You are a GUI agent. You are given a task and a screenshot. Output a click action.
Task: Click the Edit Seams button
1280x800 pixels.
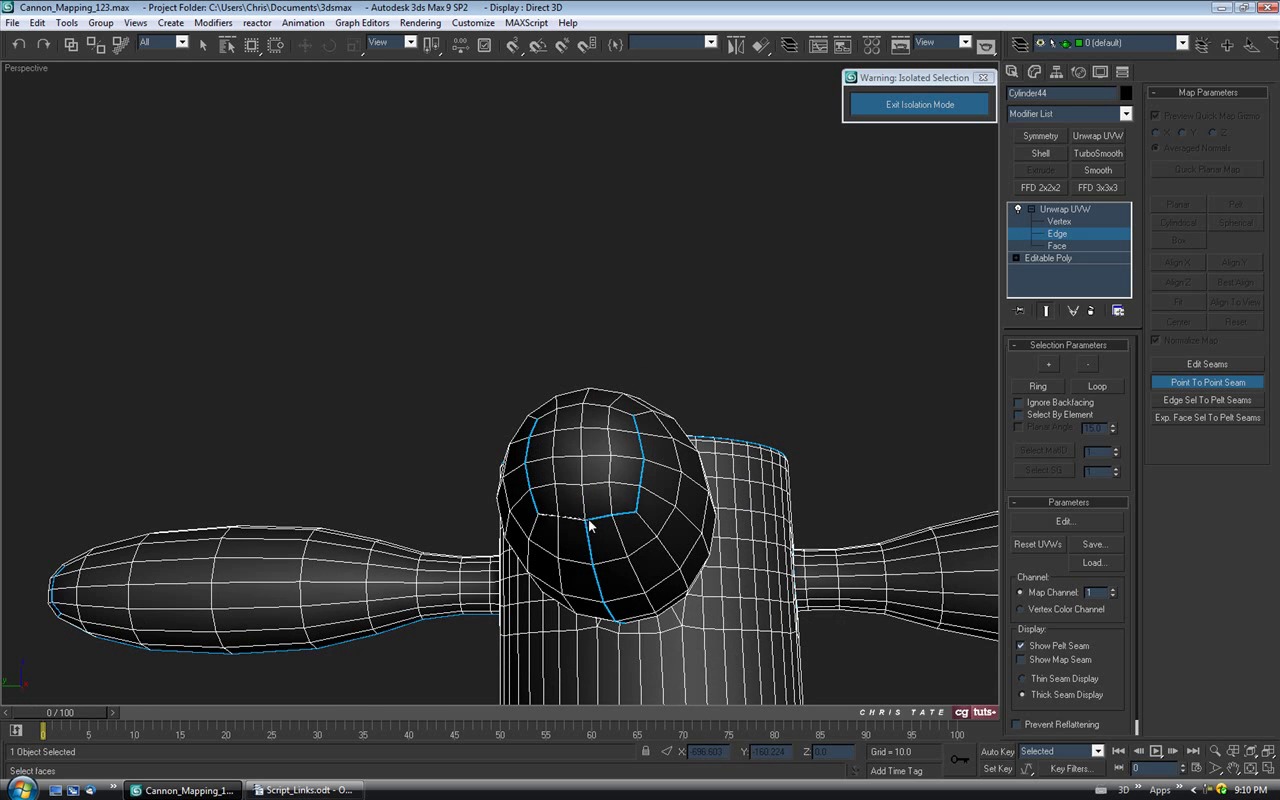[1207, 365]
